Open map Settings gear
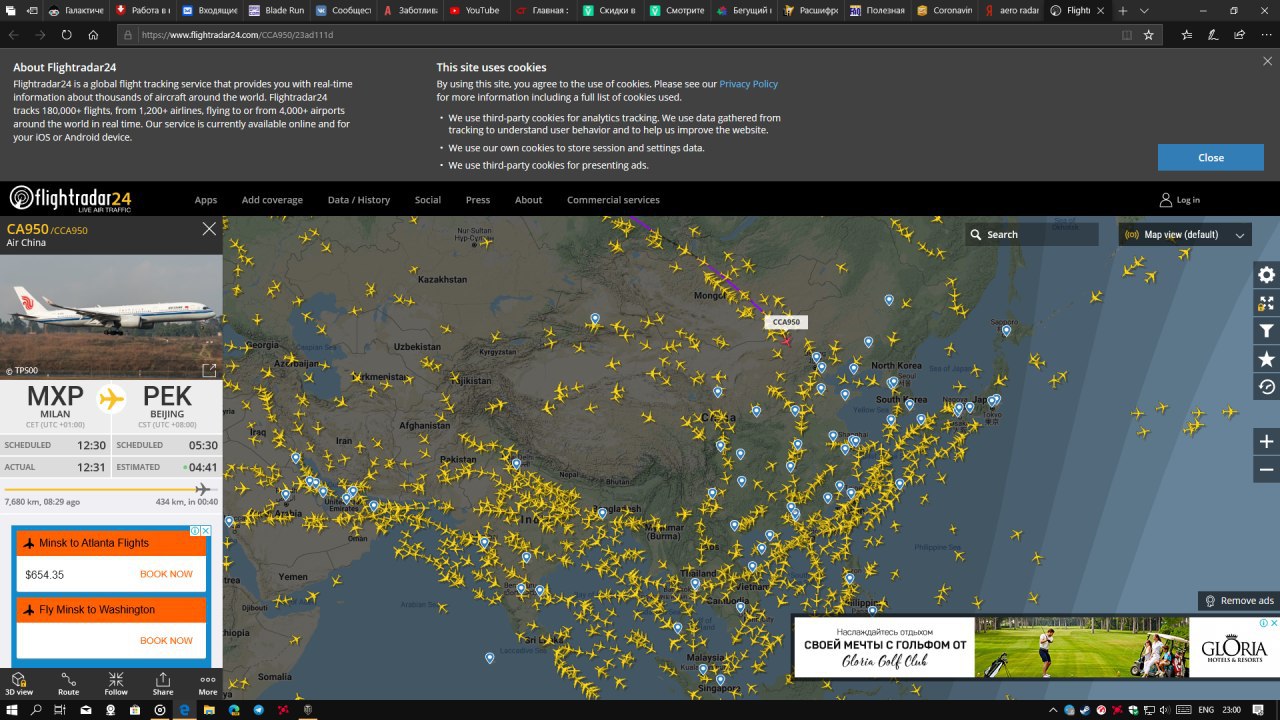 tap(1266, 275)
